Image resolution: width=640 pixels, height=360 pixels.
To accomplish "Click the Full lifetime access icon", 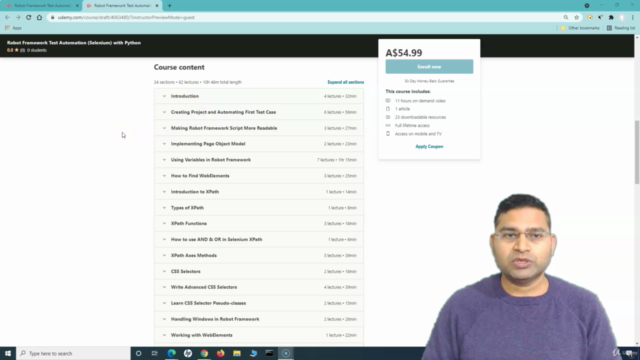I will (x=388, y=125).
